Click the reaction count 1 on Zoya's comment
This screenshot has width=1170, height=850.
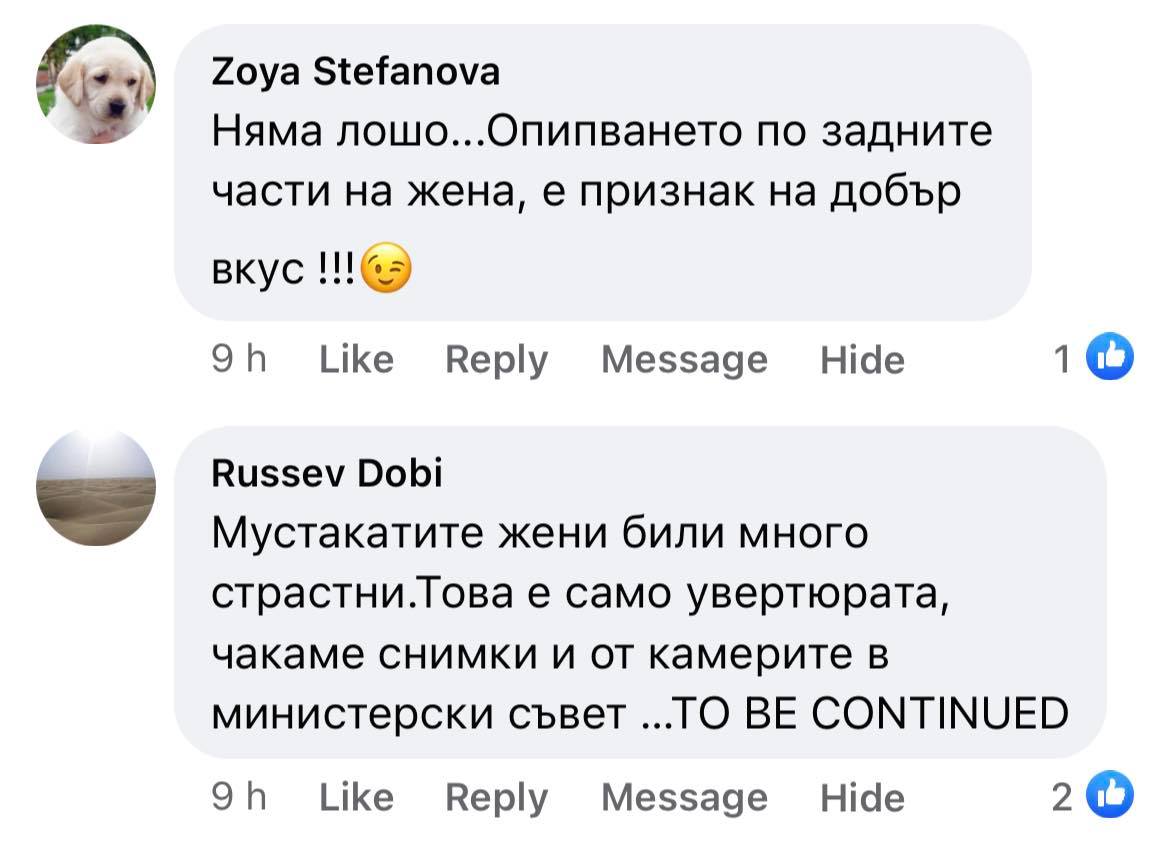[x=1063, y=359]
